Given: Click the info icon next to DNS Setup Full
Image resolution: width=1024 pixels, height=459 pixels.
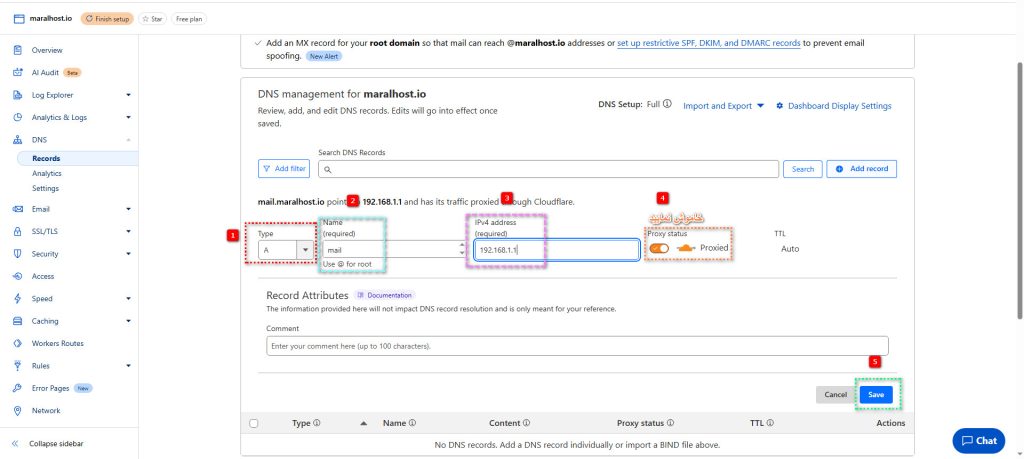Looking at the screenshot, I should 667,105.
